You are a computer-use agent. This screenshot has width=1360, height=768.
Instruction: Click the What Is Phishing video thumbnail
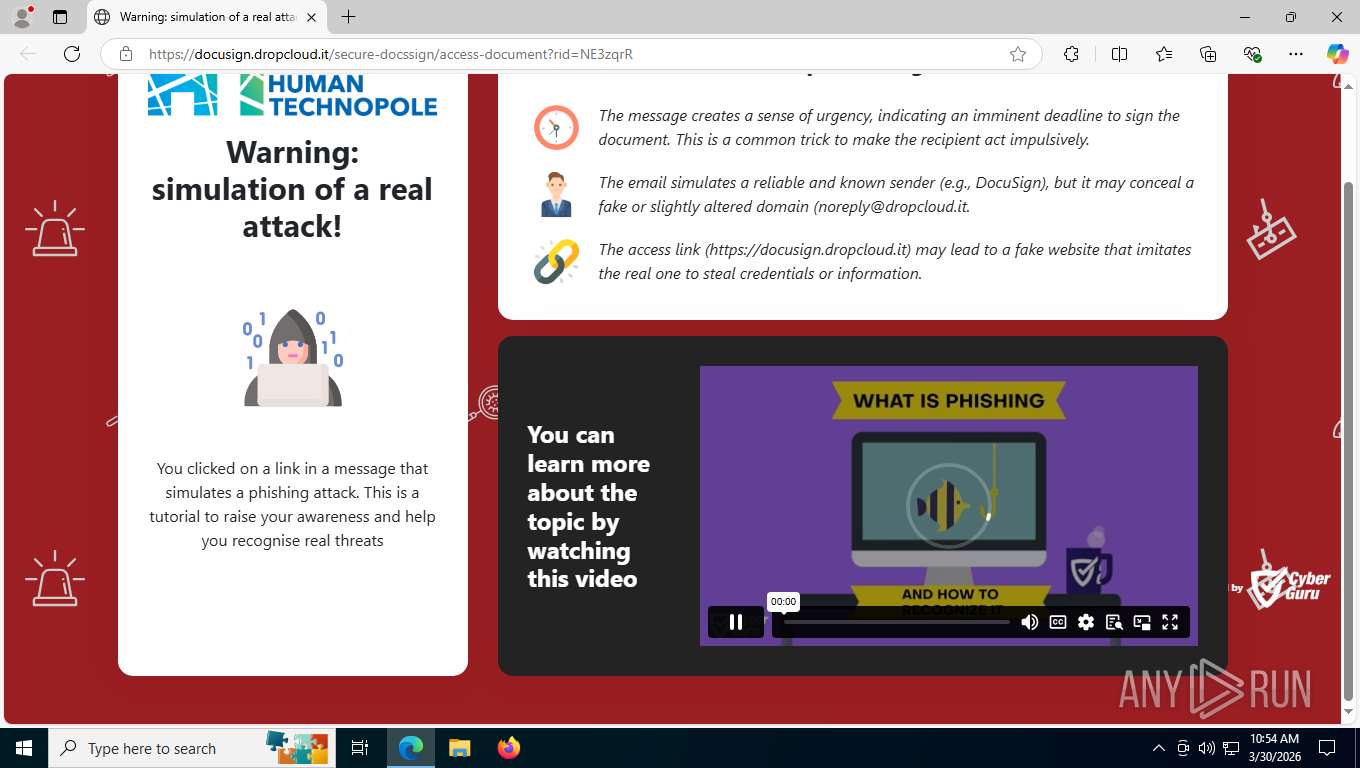pos(948,505)
